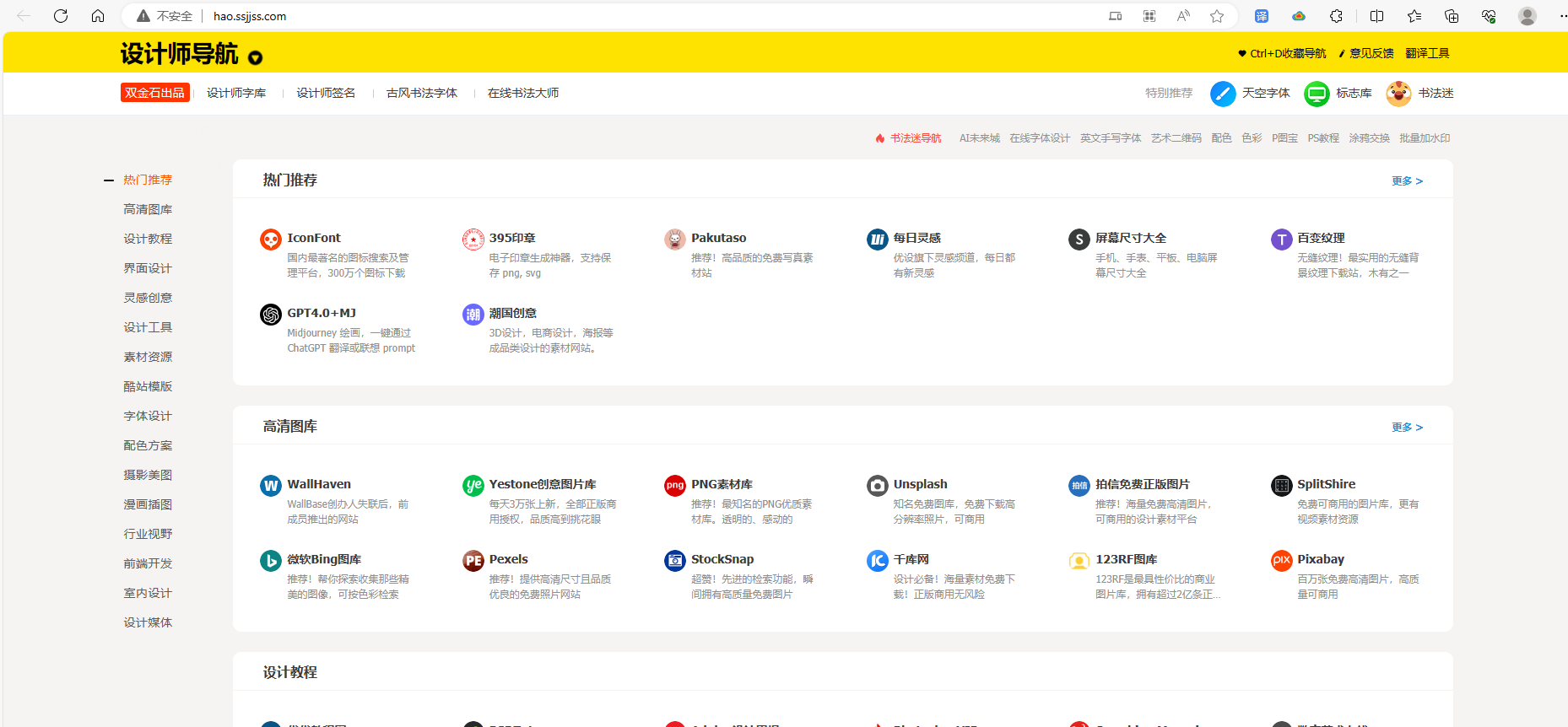Select 灵感创意 in the sidebar
The height and width of the screenshot is (727, 1568).
click(148, 298)
